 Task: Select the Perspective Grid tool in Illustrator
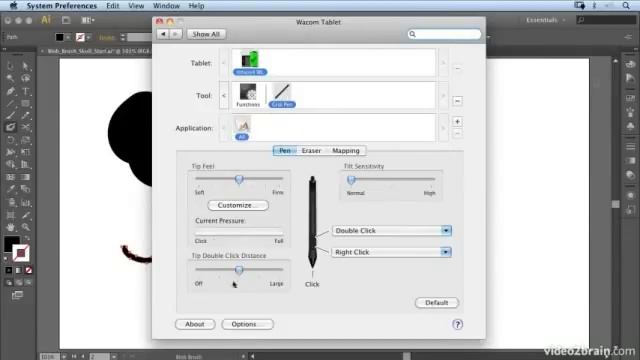(25, 164)
